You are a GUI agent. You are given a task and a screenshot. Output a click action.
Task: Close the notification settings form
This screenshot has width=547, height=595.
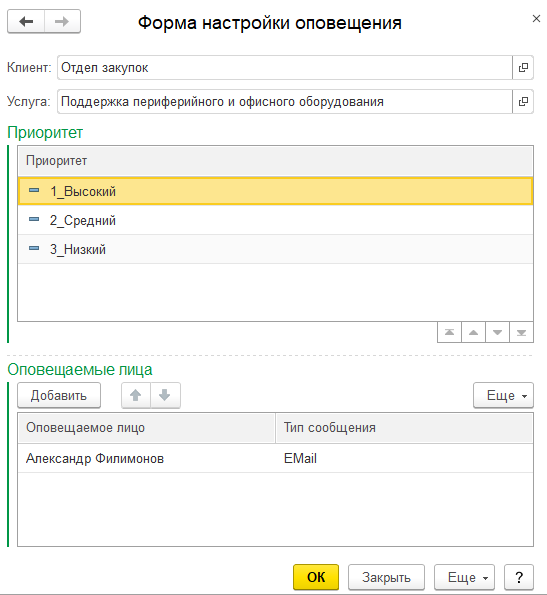pos(536,19)
